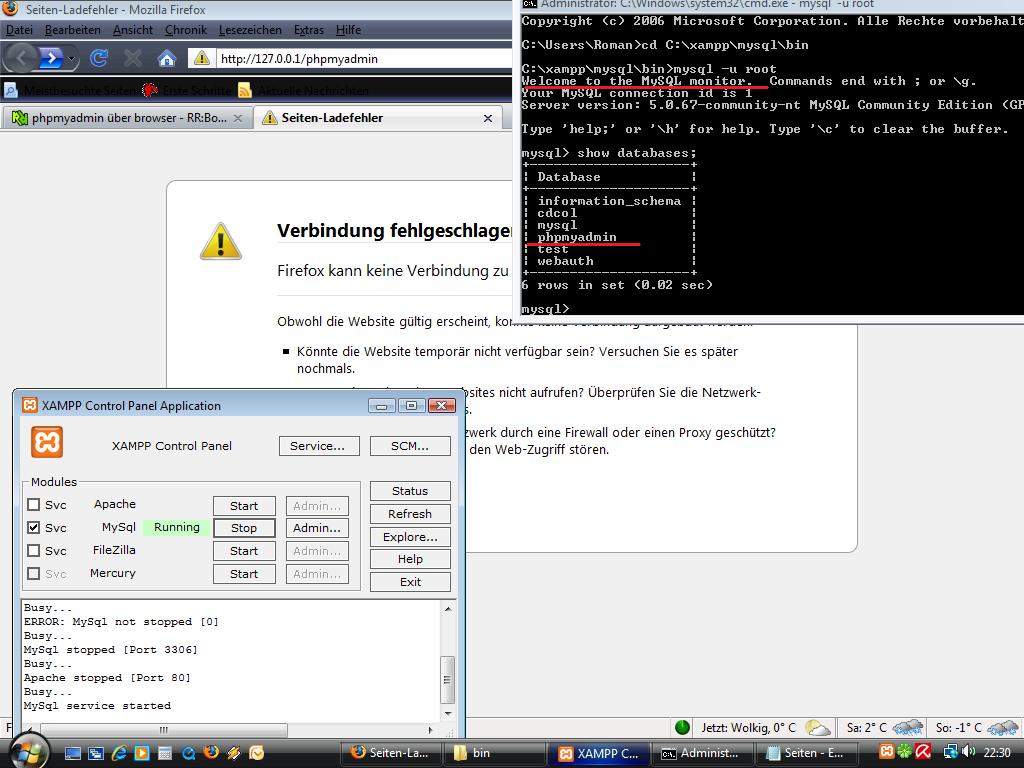Launch Firefox from quick launch
The width and height of the screenshot is (1024, 768).
click(x=211, y=752)
